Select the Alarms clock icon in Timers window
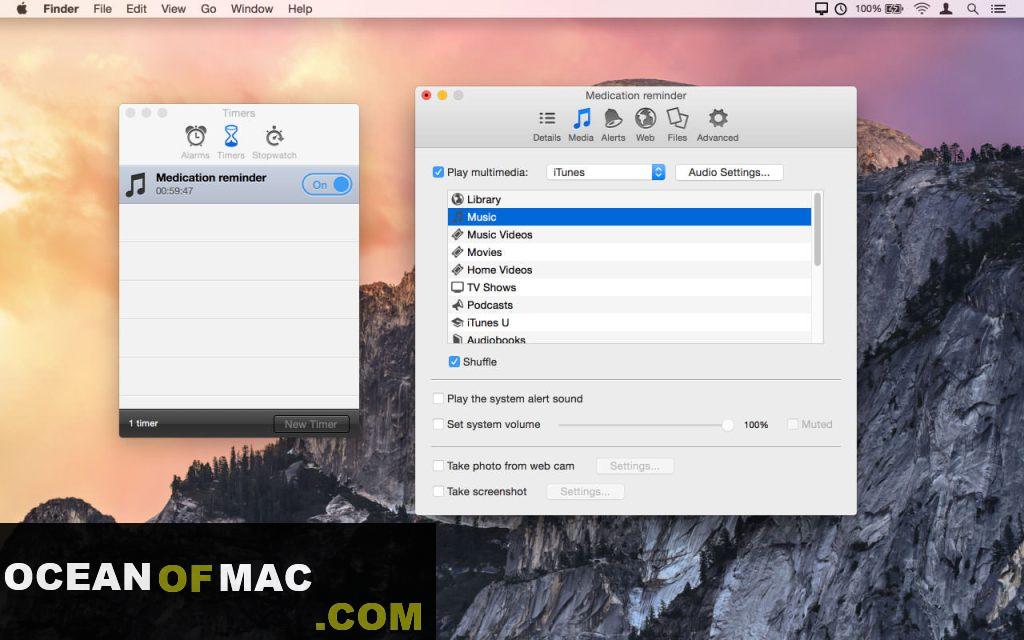Screen dimensions: 1024x640 195,142
